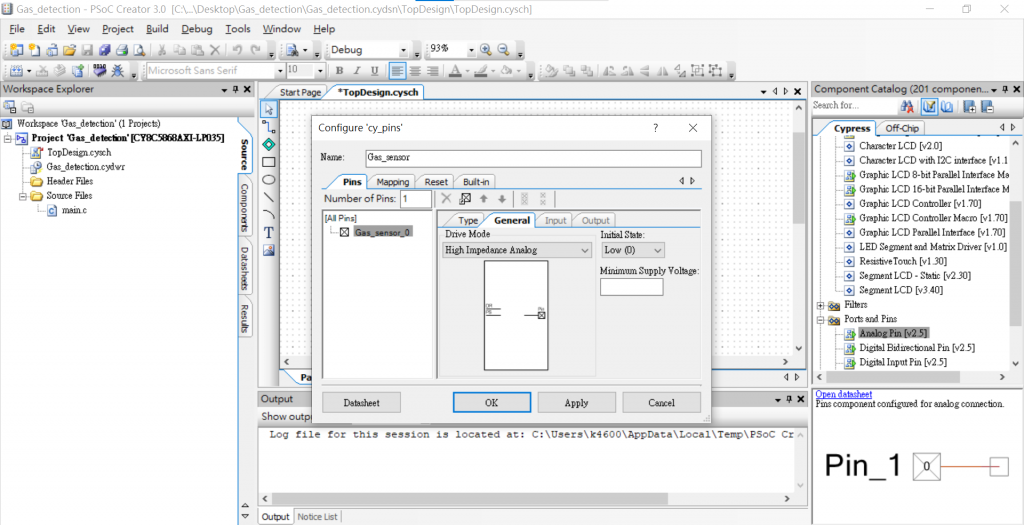Switch to Off-Chip catalog tab

901,128
